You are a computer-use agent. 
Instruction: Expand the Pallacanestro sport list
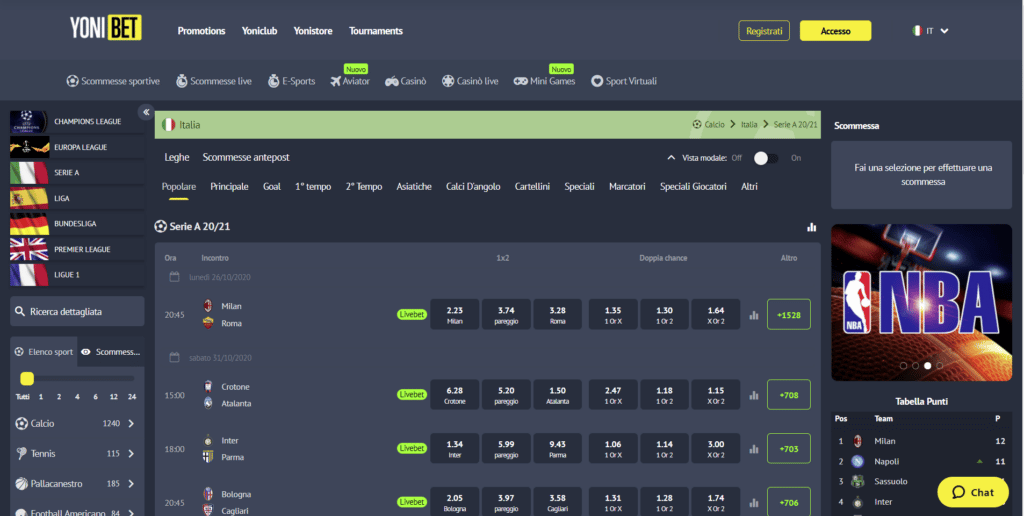pyautogui.click(x=131, y=484)
